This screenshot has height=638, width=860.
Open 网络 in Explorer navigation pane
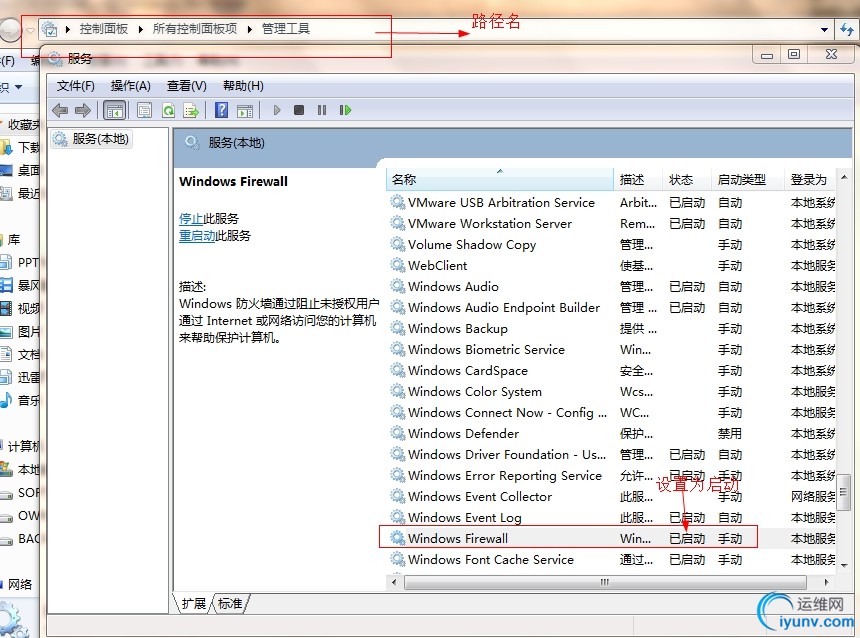click(20, 584)
